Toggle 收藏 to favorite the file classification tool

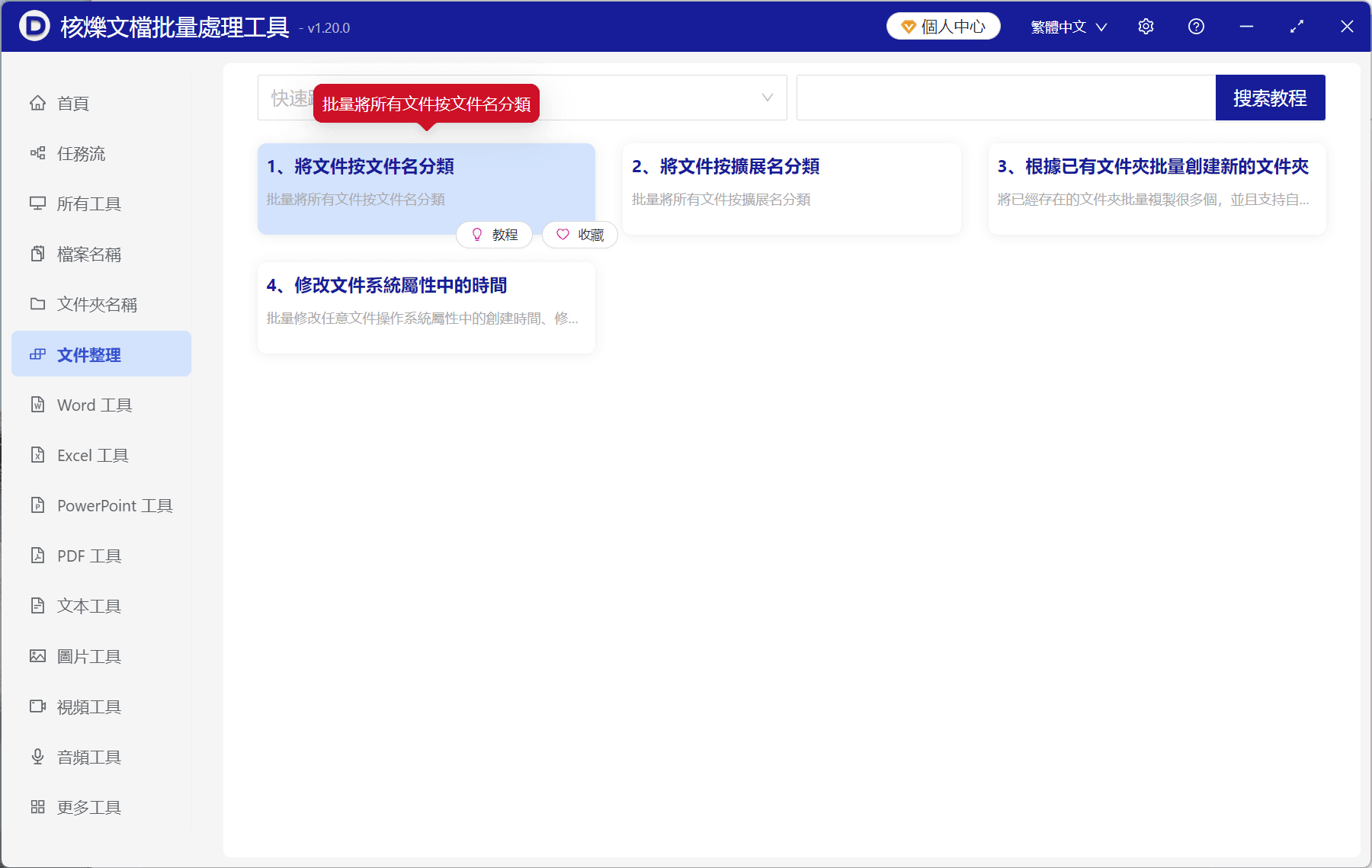pyautogui.click(x=579, y=235)
